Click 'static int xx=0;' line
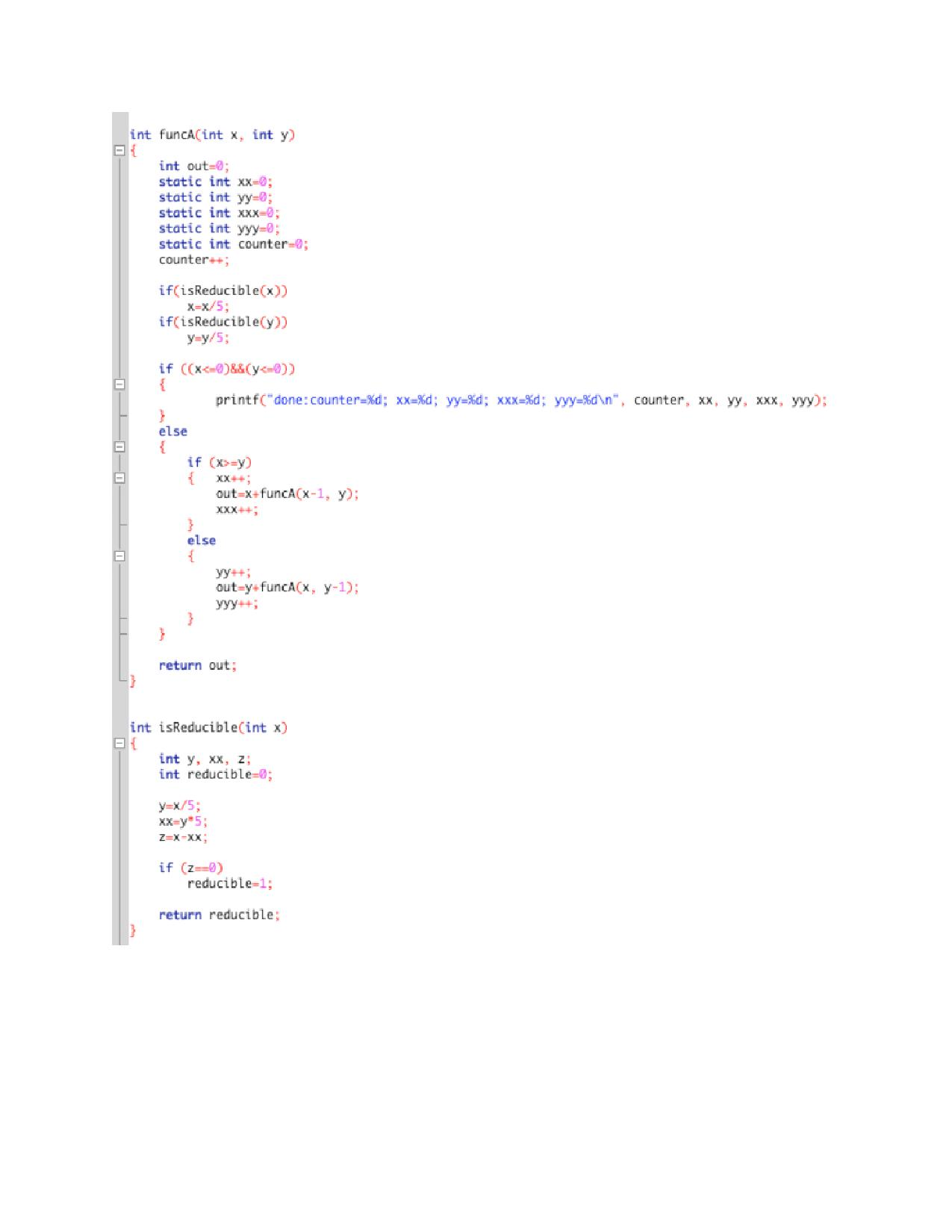The image size is (952, 1232). point(216,182)
